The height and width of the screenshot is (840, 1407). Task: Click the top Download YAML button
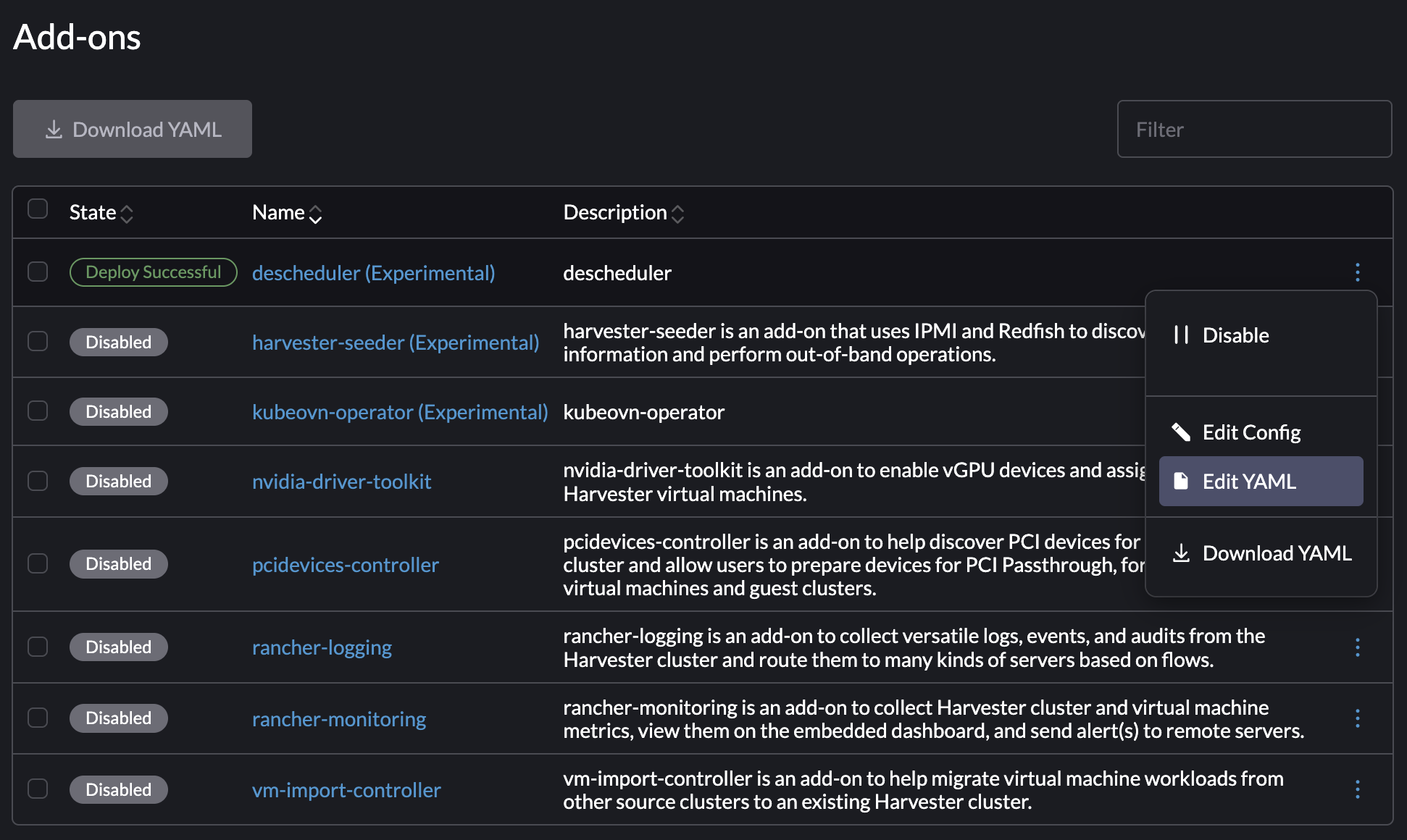133,129
